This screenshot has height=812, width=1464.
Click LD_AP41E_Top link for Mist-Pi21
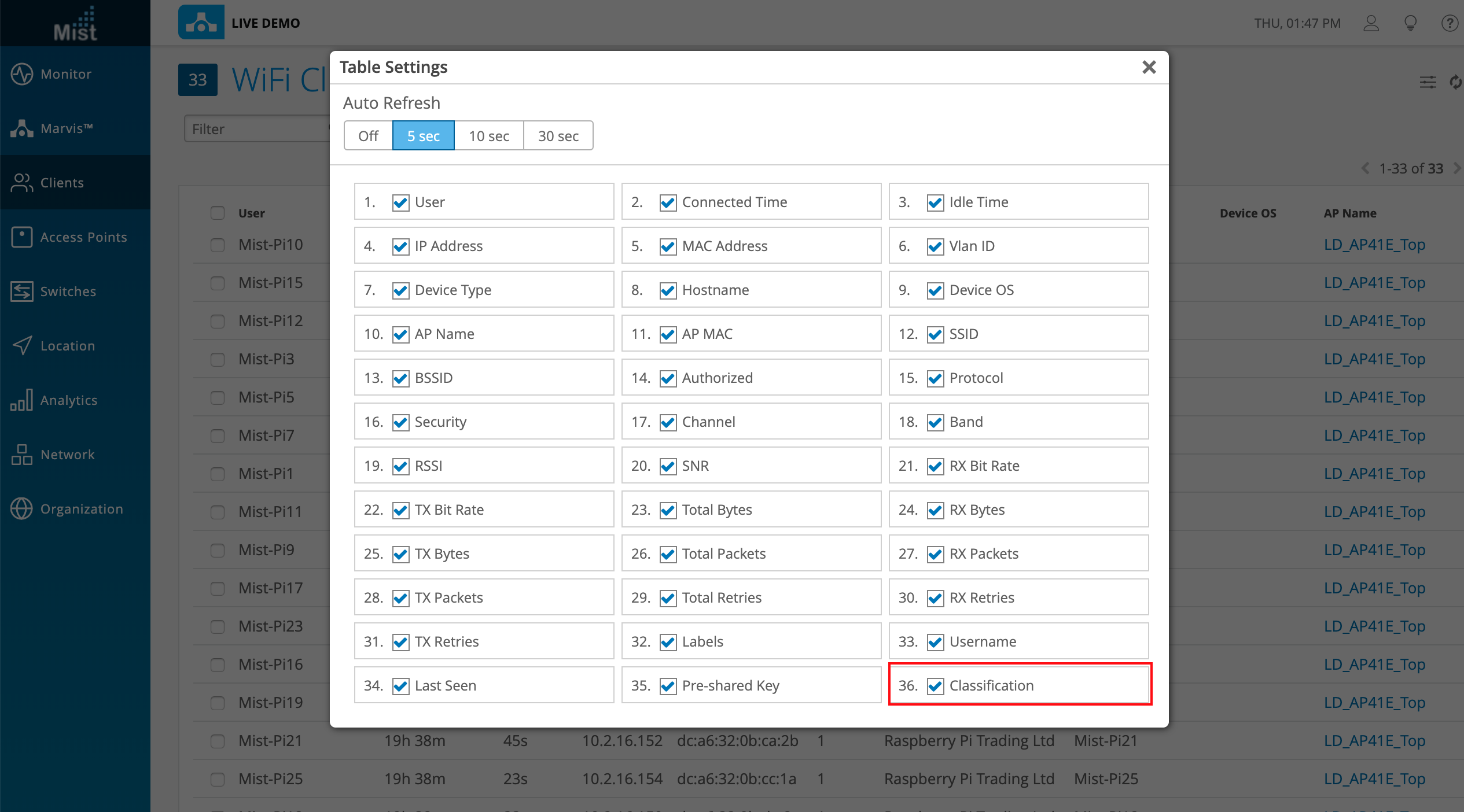[x=1374, y=741]
